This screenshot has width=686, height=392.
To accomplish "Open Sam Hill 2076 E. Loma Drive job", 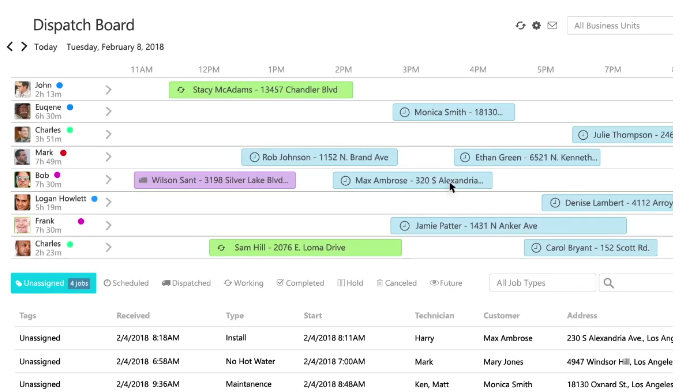I will 305,248.
